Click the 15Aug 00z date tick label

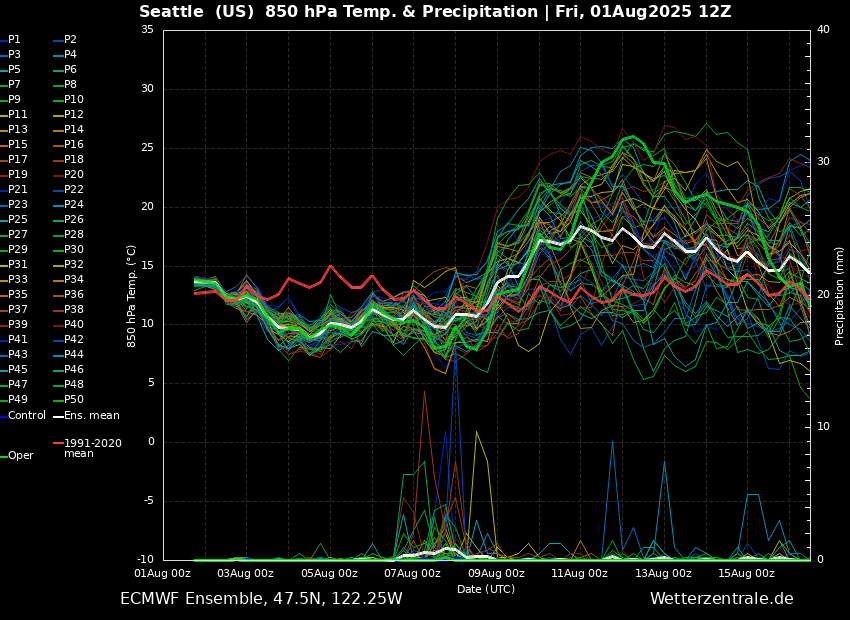click(x=746, y=574)
